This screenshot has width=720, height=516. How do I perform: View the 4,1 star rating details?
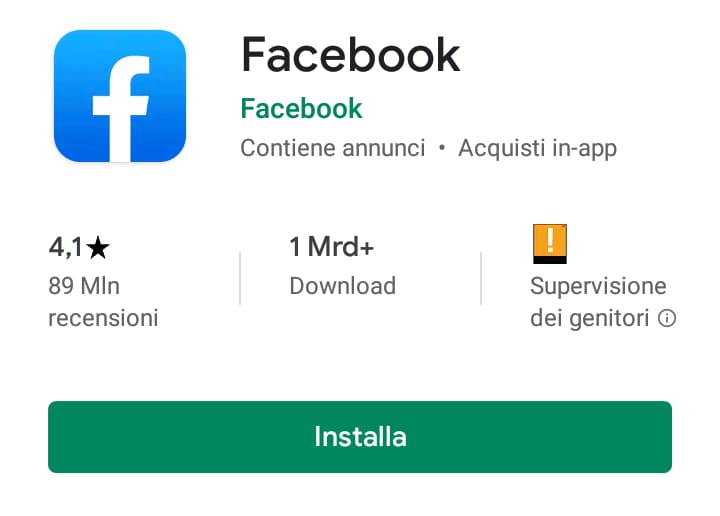click(x=79, y=248)
